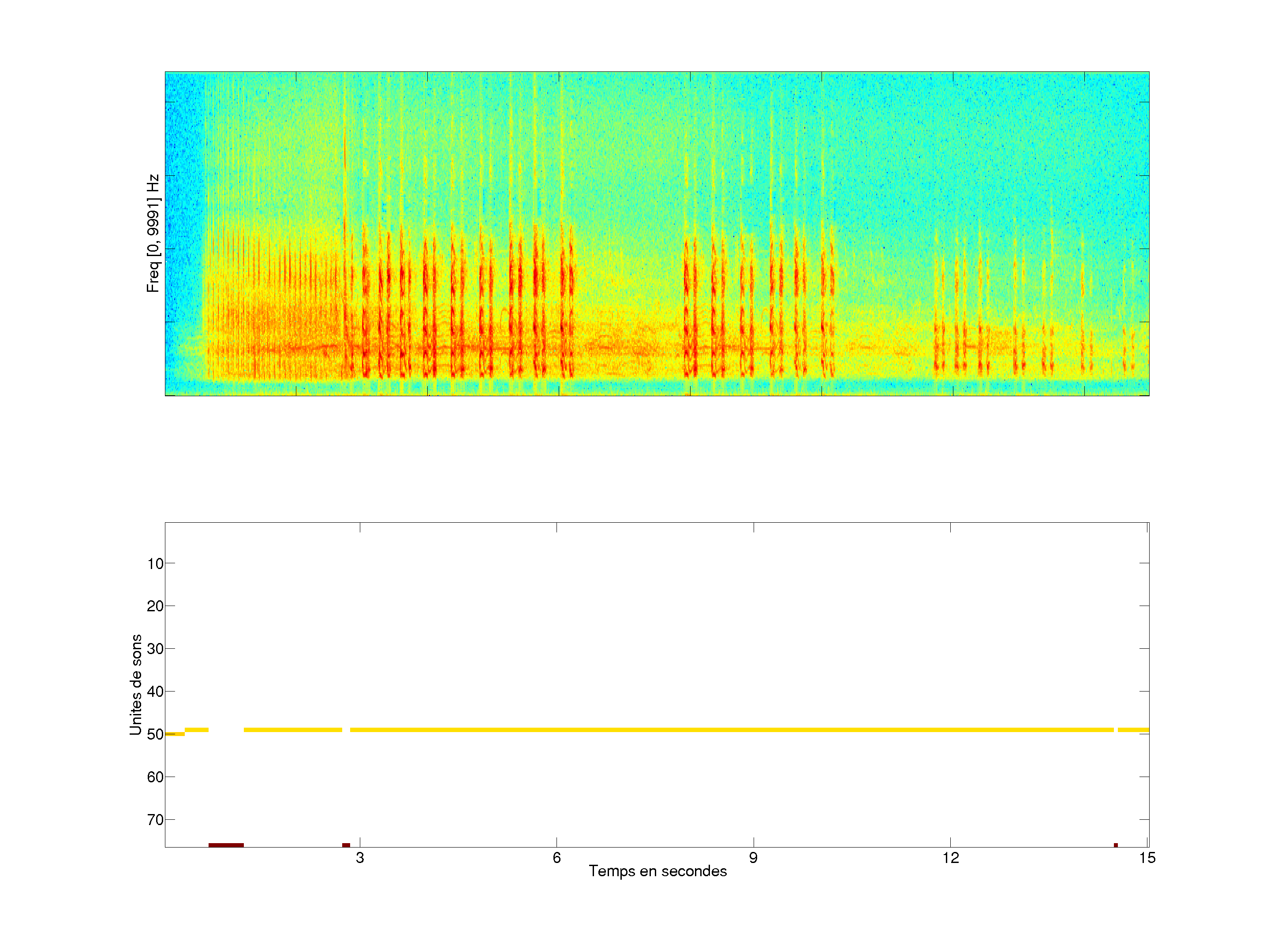Click the 'Unites de sons' y-axis label

click(136, 684)
